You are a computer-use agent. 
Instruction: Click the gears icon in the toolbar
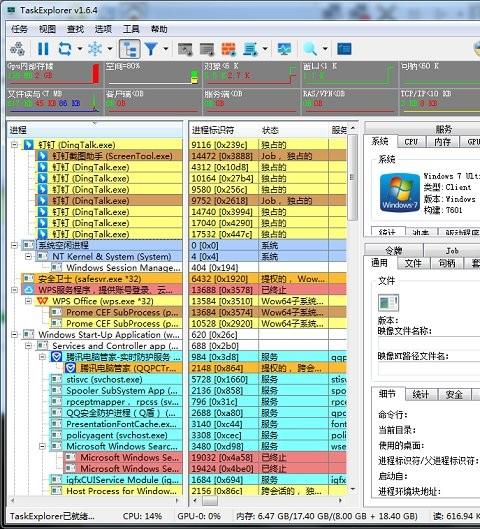pyautogui.click(x=18, y=49)
